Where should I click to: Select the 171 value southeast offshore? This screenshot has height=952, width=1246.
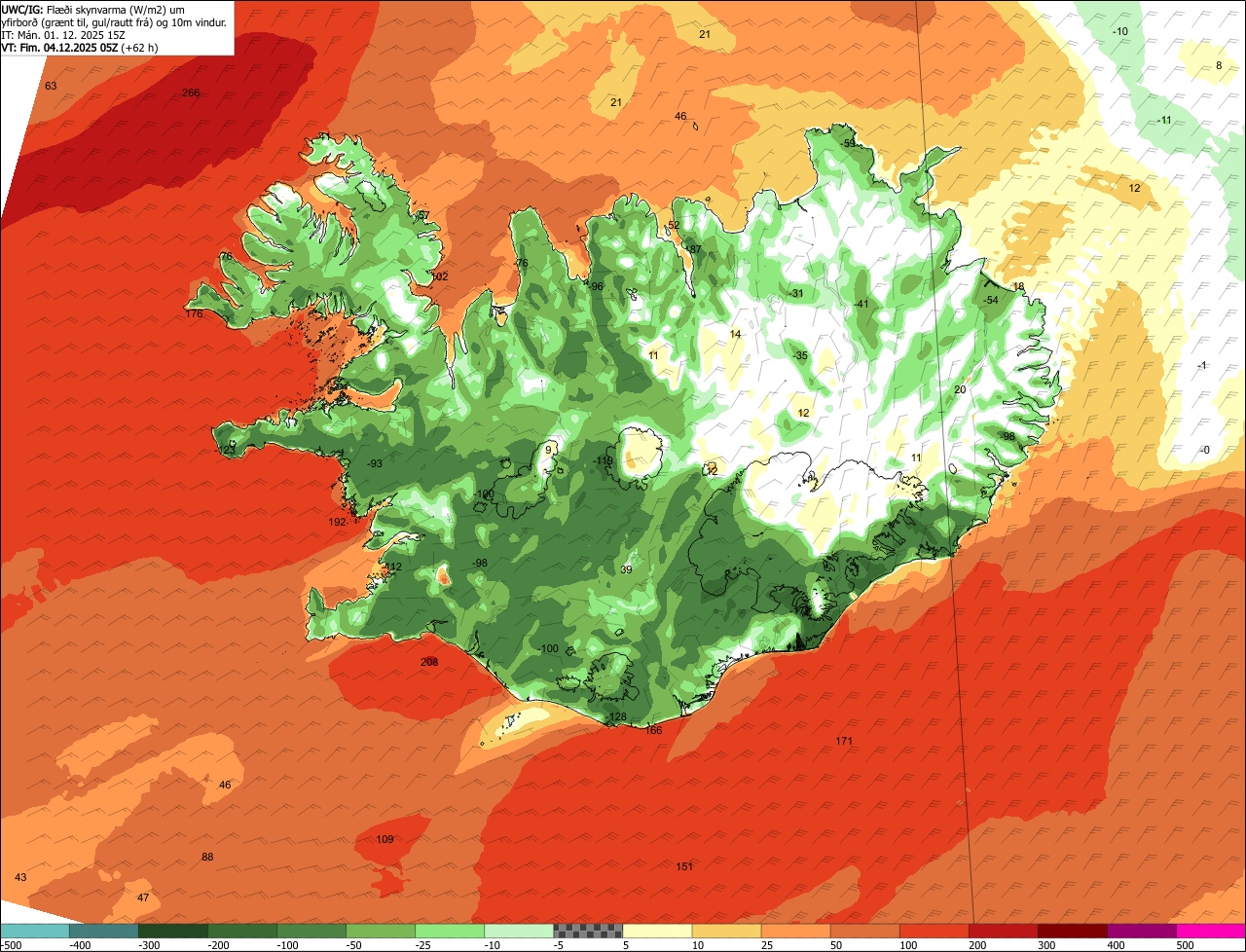point(844,742)
